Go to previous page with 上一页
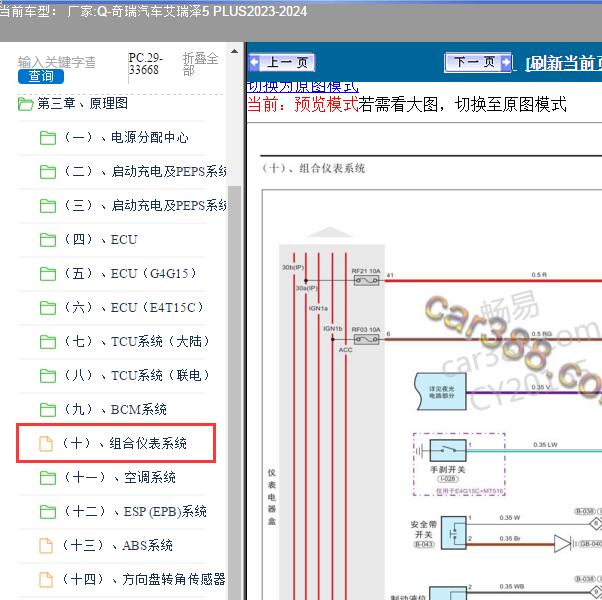This screenshot has width=602, height=600. tap(282, 63)
